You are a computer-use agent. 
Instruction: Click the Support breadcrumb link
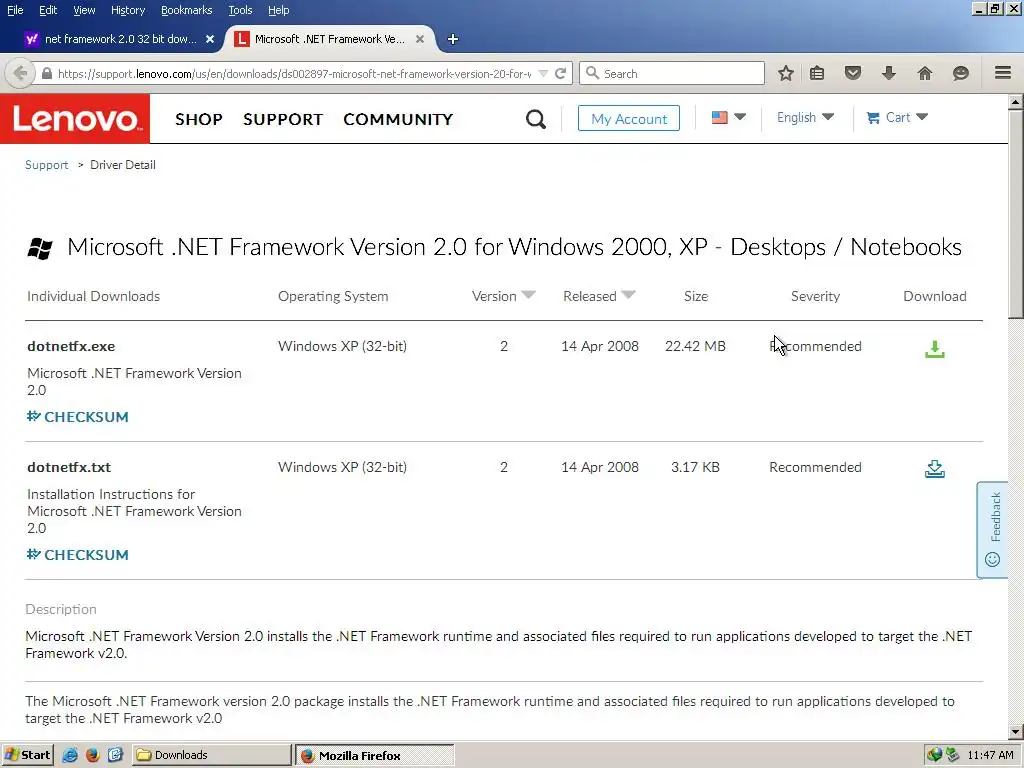(46, 165)
